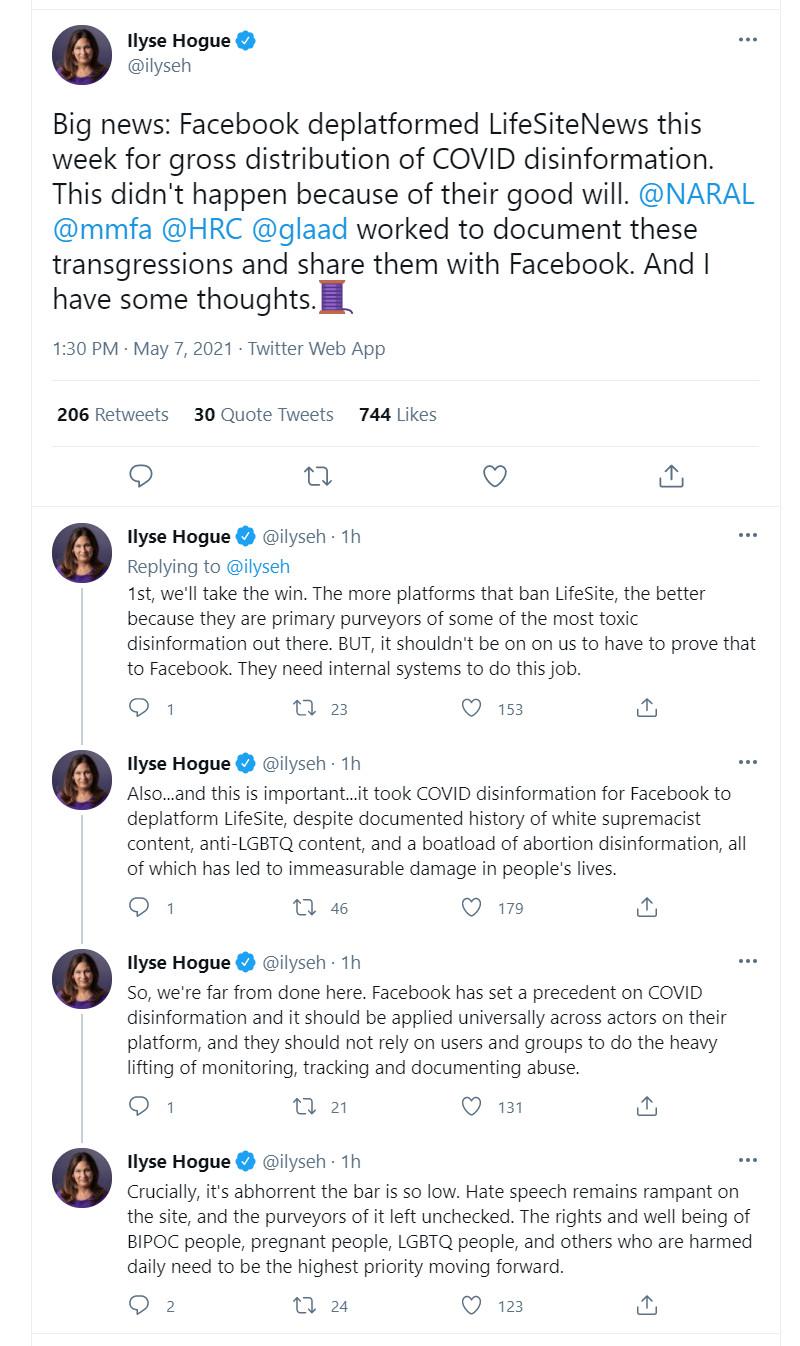
Task: Reply to the tweet with 131 likes
Action: 140,1106
